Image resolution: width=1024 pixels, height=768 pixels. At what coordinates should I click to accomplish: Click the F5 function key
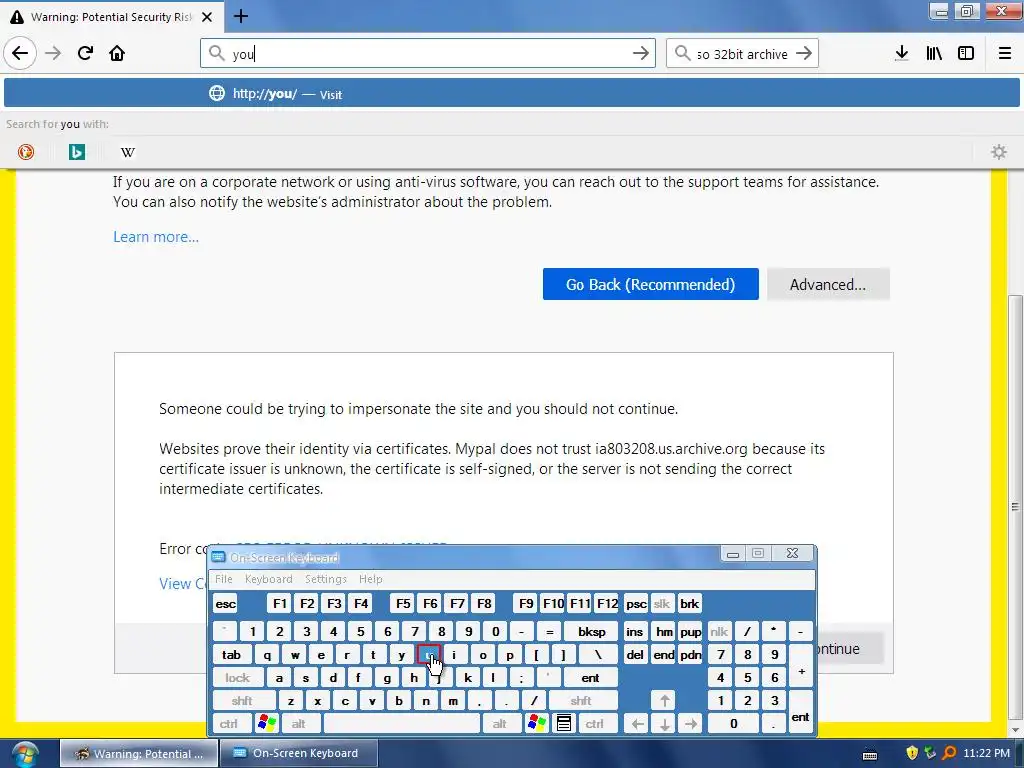pos(403,604)
